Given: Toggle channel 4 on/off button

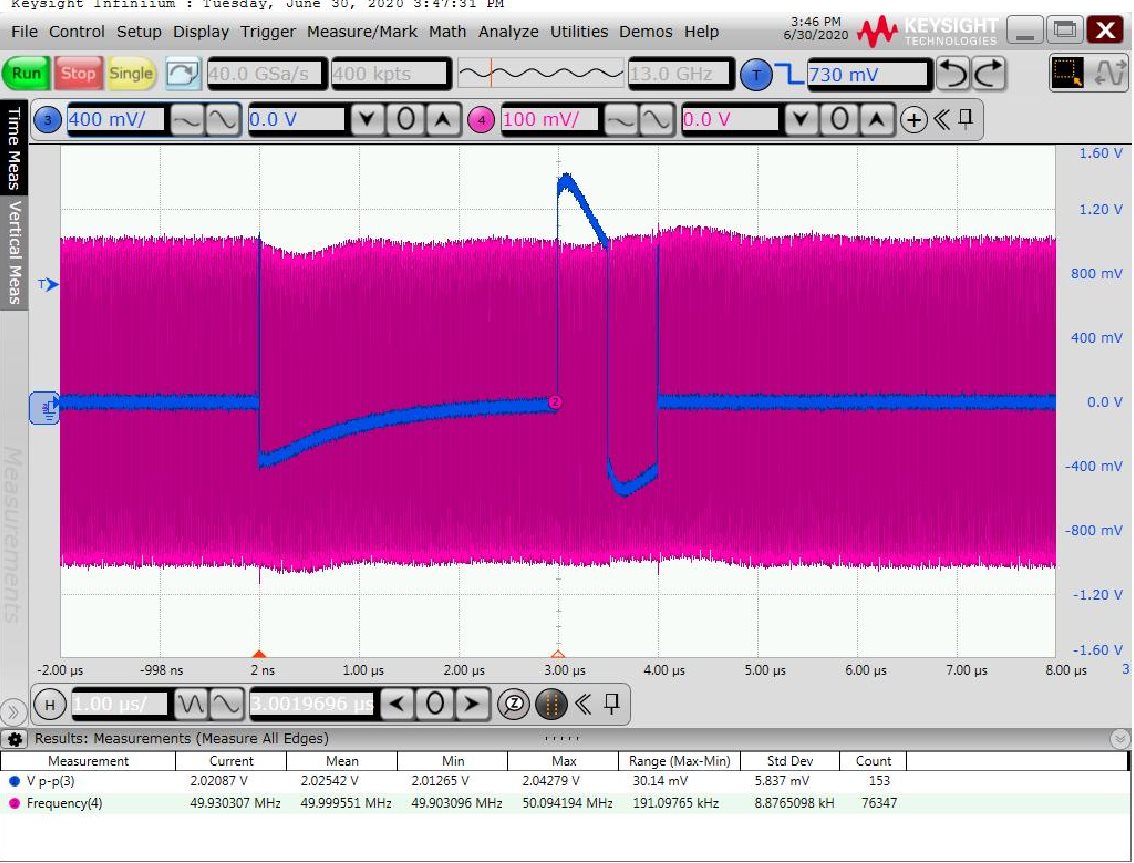Looking at the screenshot, I should coord(481,119).
